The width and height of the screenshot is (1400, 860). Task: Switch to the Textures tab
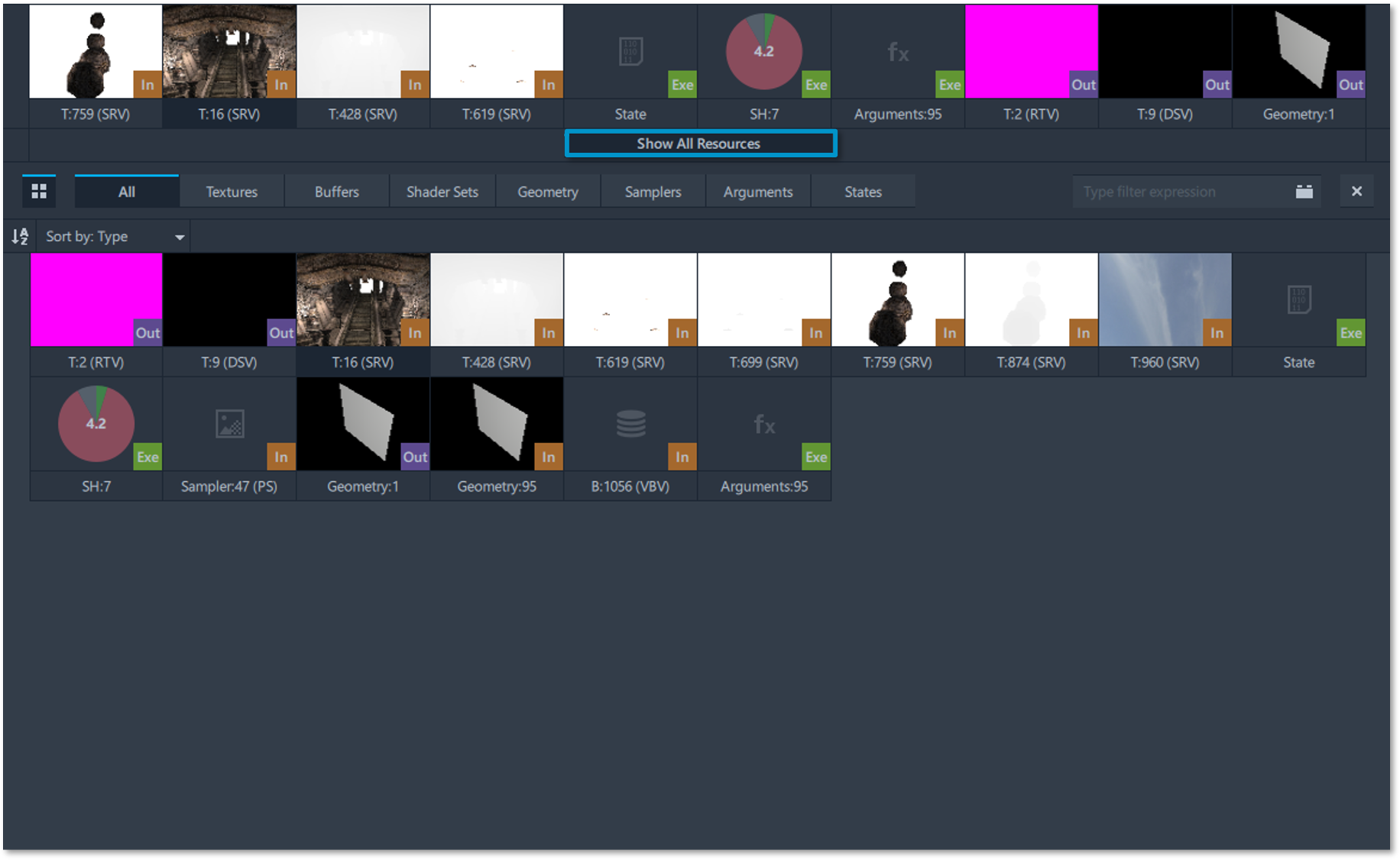pyautogui.click(x=232, y=192)
